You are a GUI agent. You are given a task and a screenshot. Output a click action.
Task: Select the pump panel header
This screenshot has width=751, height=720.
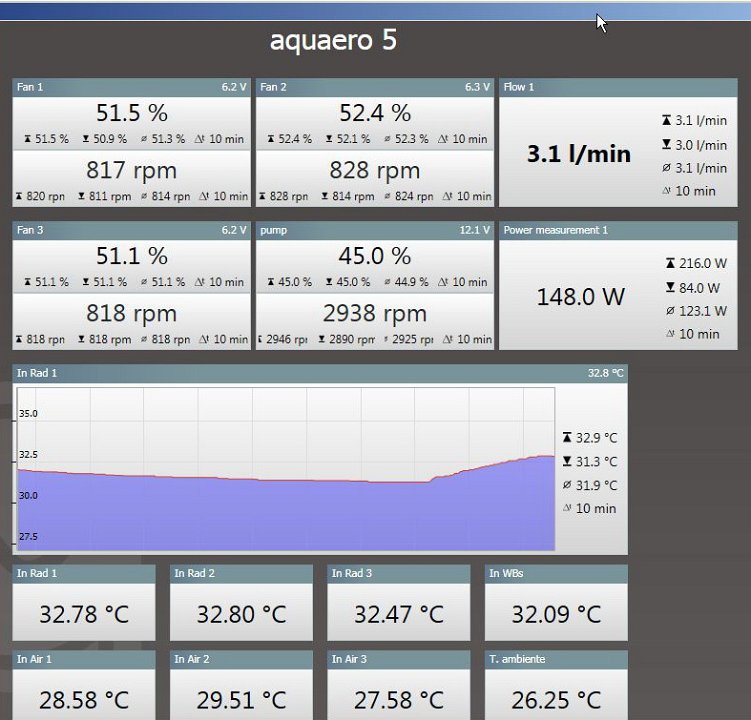click(x=375, y=230)
